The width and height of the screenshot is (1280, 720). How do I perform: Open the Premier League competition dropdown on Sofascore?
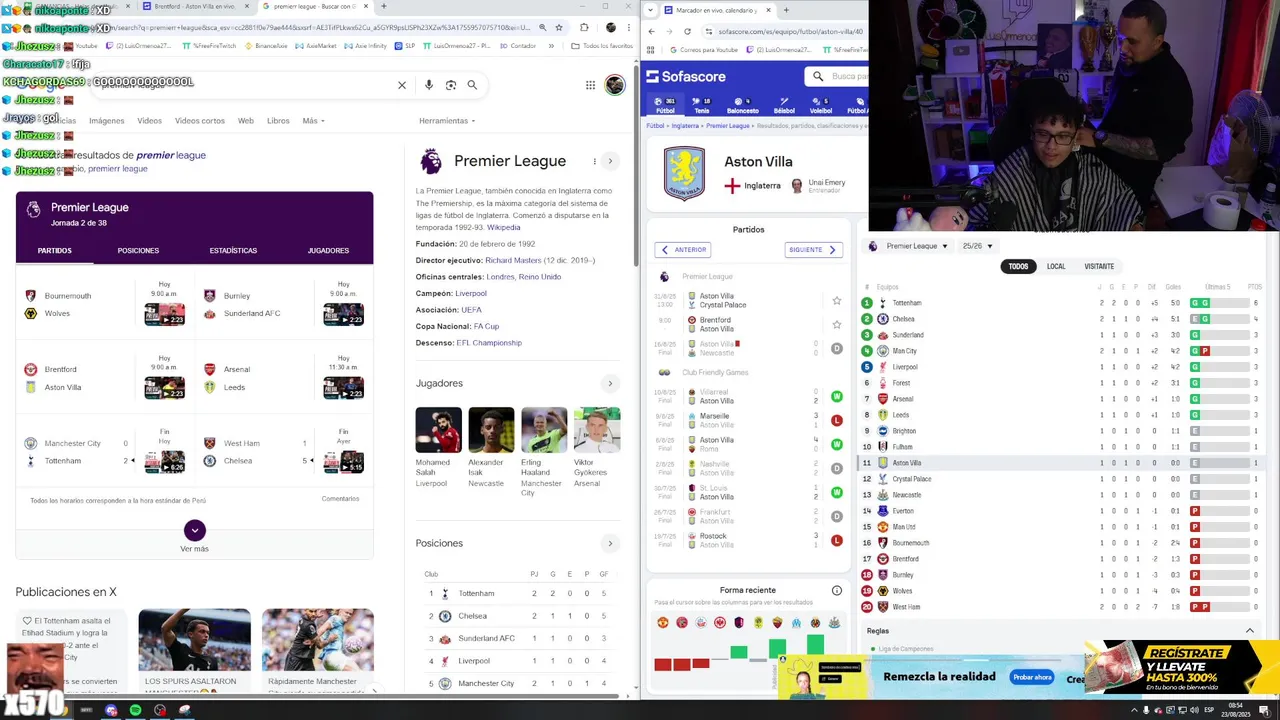click(908, 246)
